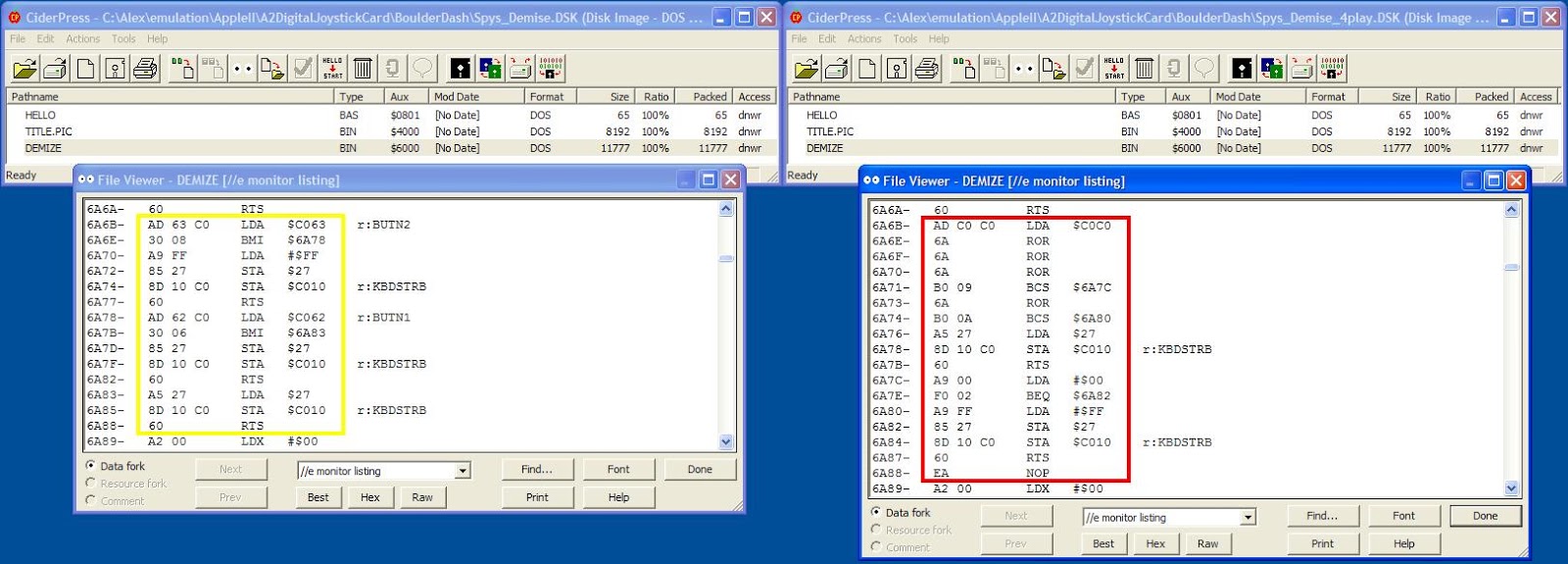The height and width of the screenshot is (564, 1568).
Task: Click View files eyes icon in Spys_Demise.DSK window
Action: (242, 68)
